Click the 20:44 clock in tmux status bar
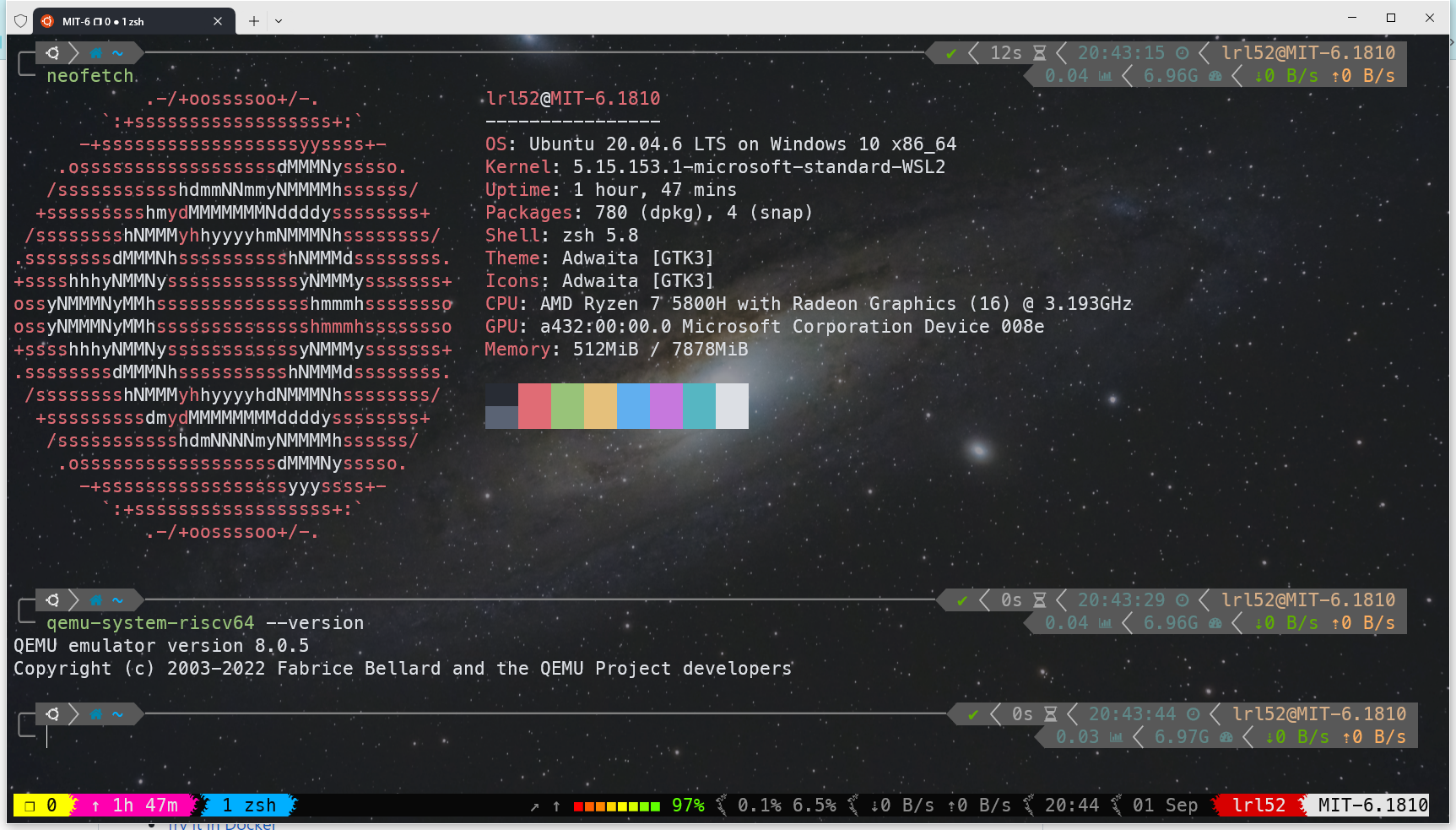Viewport: 1456px width, 830px height. pyautogui.click(x=1072, y=806)
